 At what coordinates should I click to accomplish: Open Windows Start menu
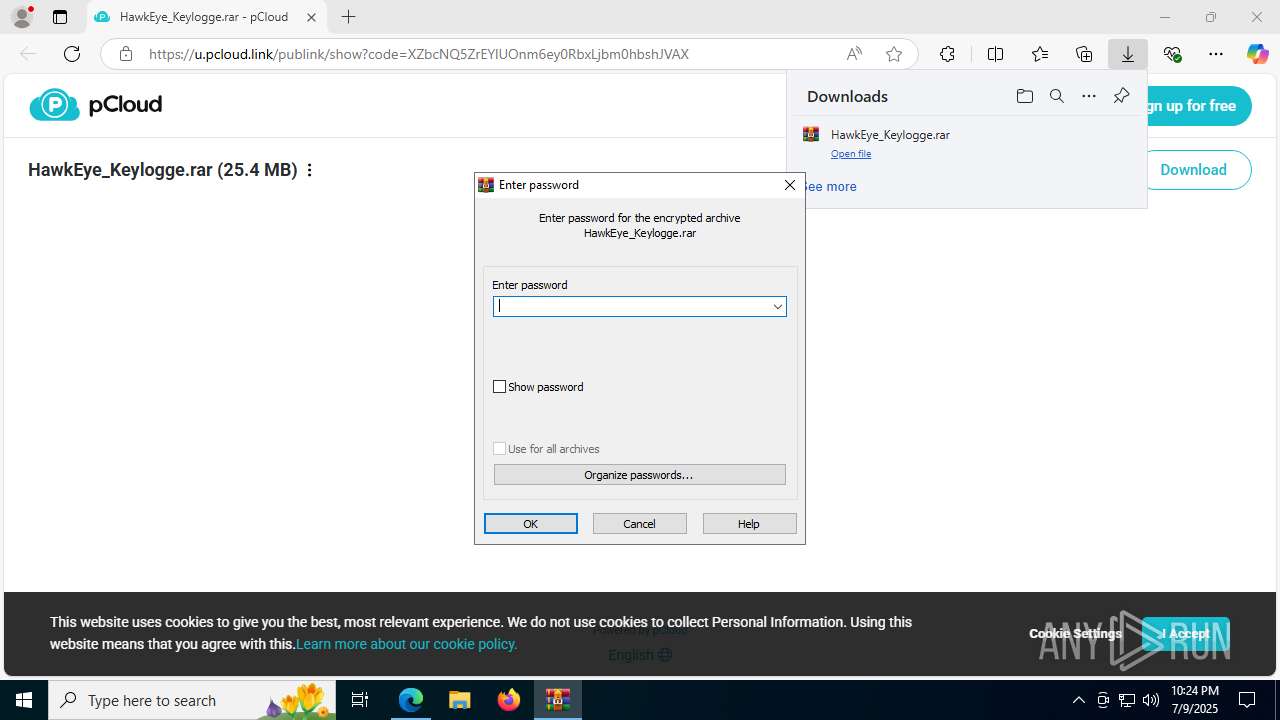pyautogui.click(x=24, y=700)
